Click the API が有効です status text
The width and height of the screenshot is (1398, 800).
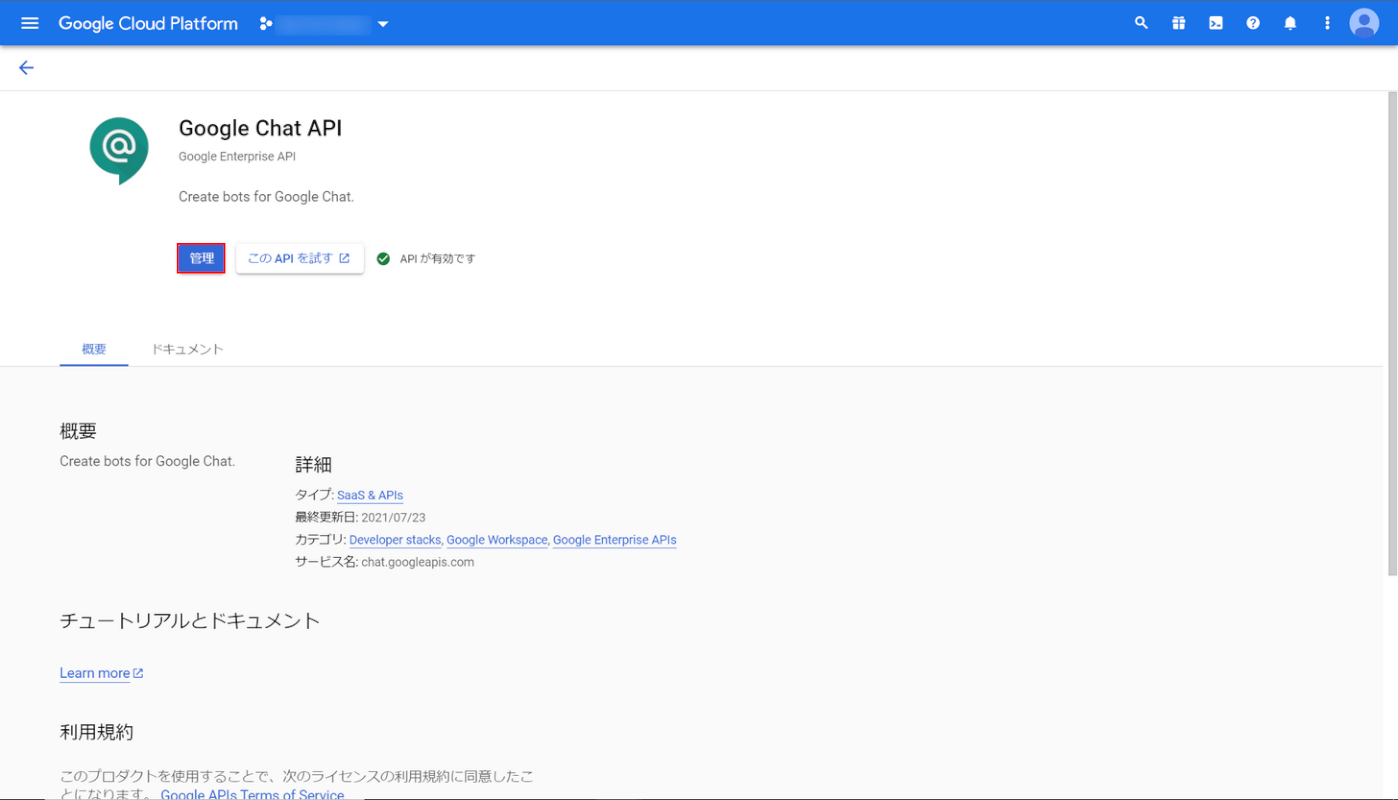437,258
